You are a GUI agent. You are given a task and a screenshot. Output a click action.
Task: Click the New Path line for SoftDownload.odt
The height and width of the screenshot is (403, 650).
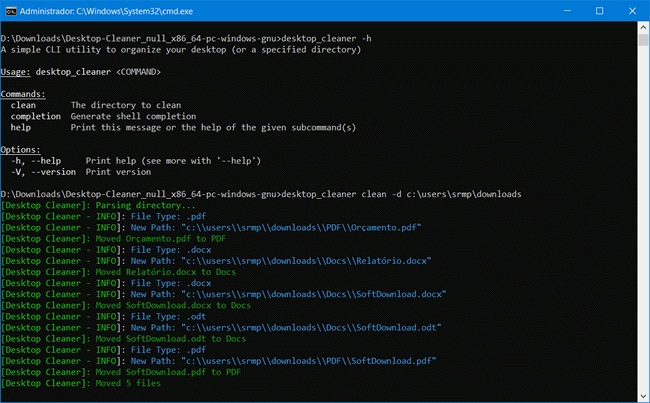[x=221, y=328]
